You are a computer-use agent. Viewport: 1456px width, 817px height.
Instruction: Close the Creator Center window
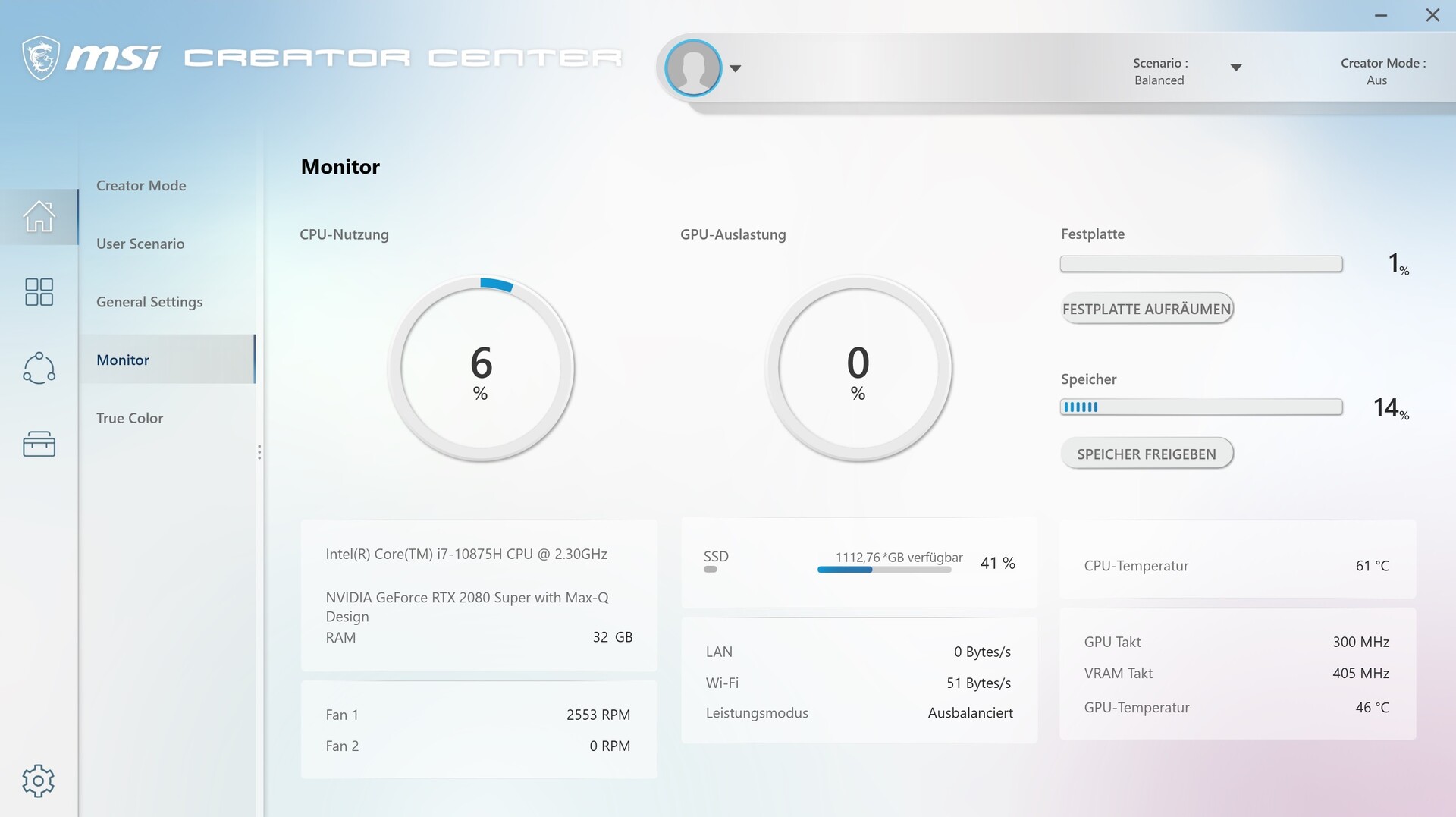coord(1432,15)
